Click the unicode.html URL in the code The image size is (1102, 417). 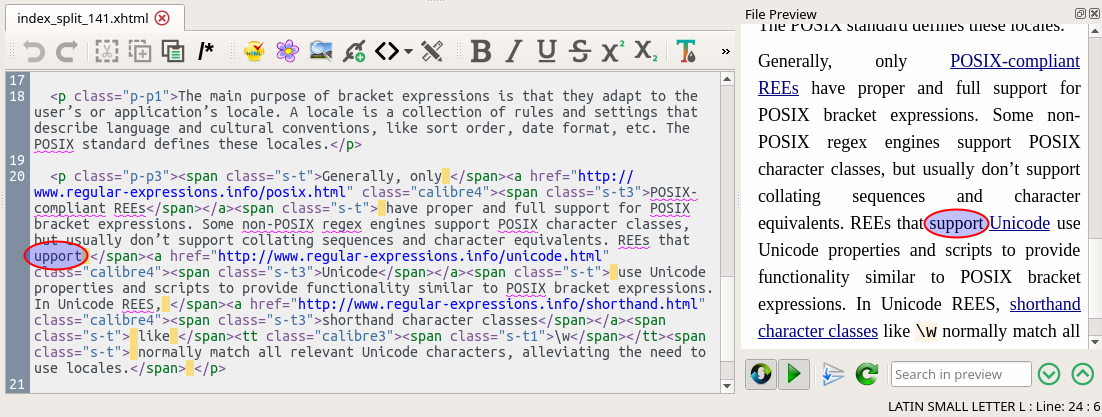tap(410, 256)
